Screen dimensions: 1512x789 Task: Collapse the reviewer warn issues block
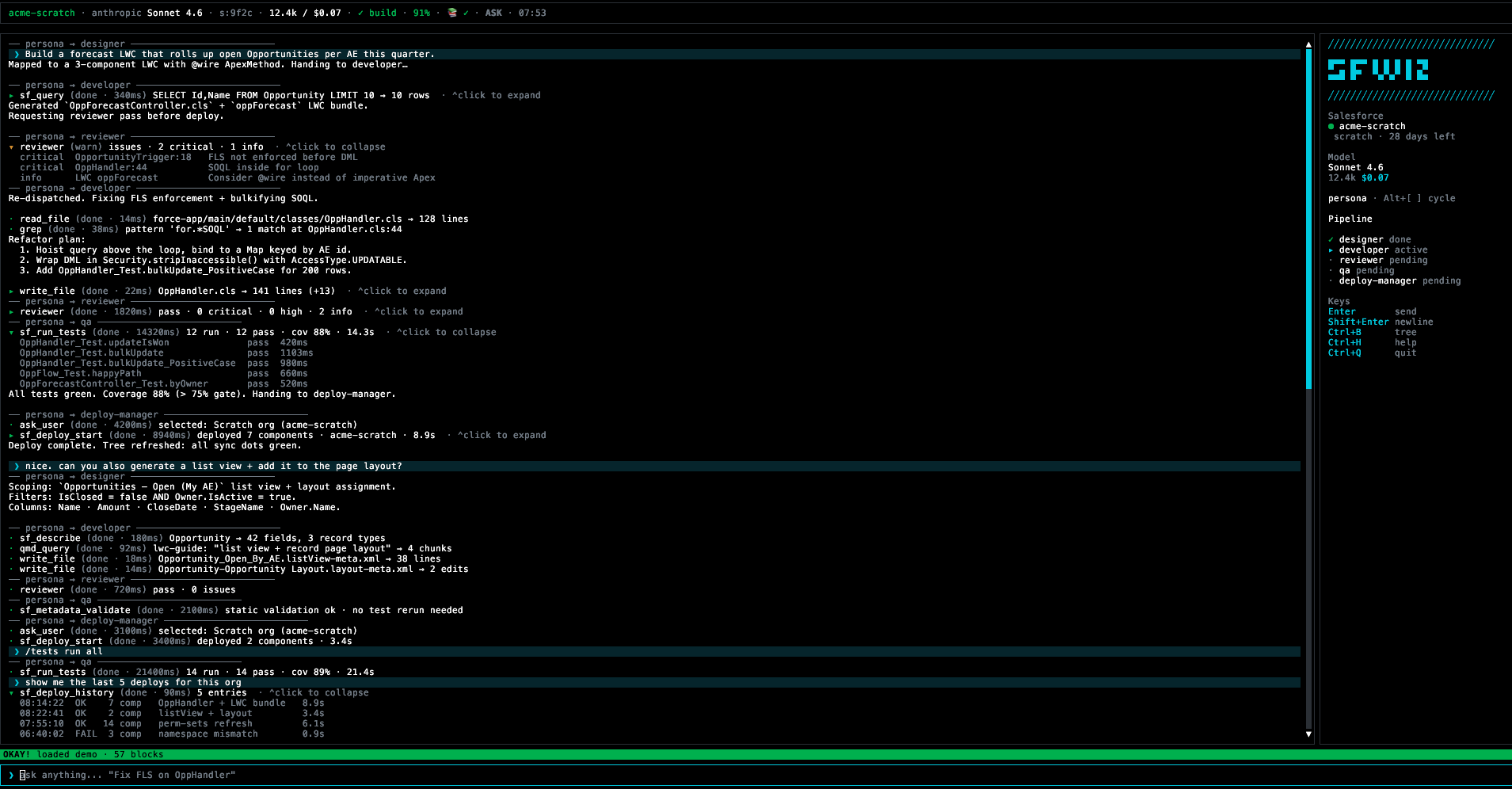tap(11, 147)
